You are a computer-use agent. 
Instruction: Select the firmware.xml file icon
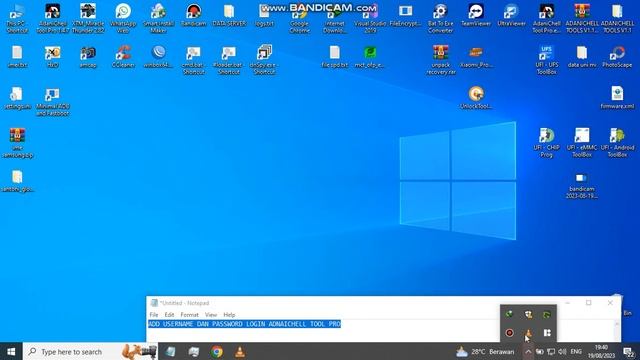click(x=617, y=98)
